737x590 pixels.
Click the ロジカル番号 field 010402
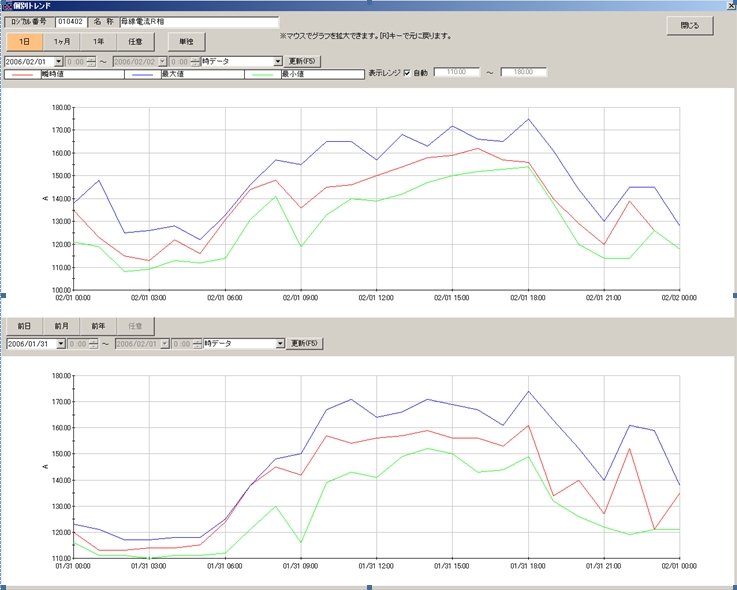click(71, 22)
